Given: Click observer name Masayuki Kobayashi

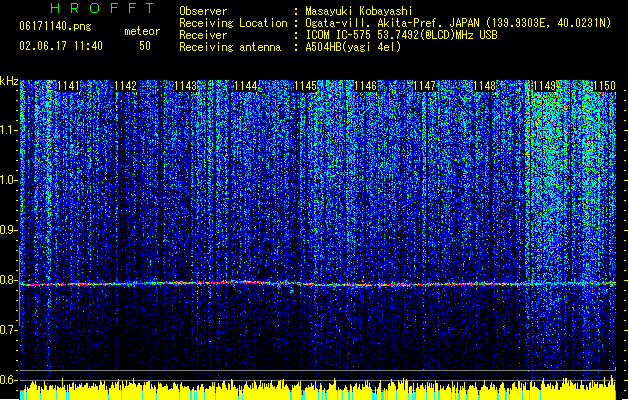Looking at the screenshot, I should point(359,11).
